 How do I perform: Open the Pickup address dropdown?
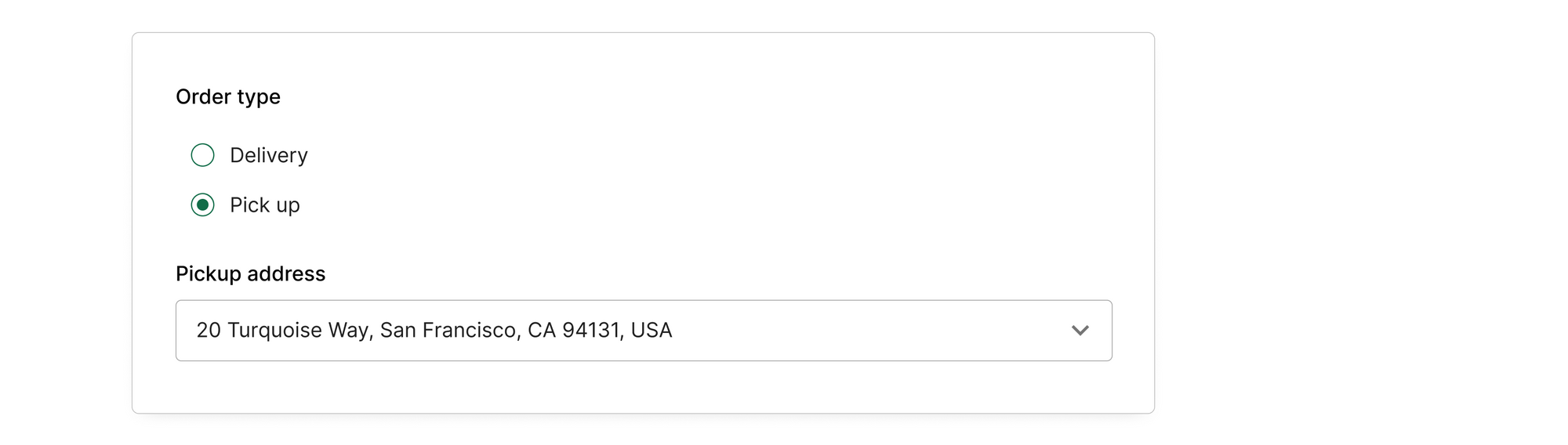[x=644, y=331]
